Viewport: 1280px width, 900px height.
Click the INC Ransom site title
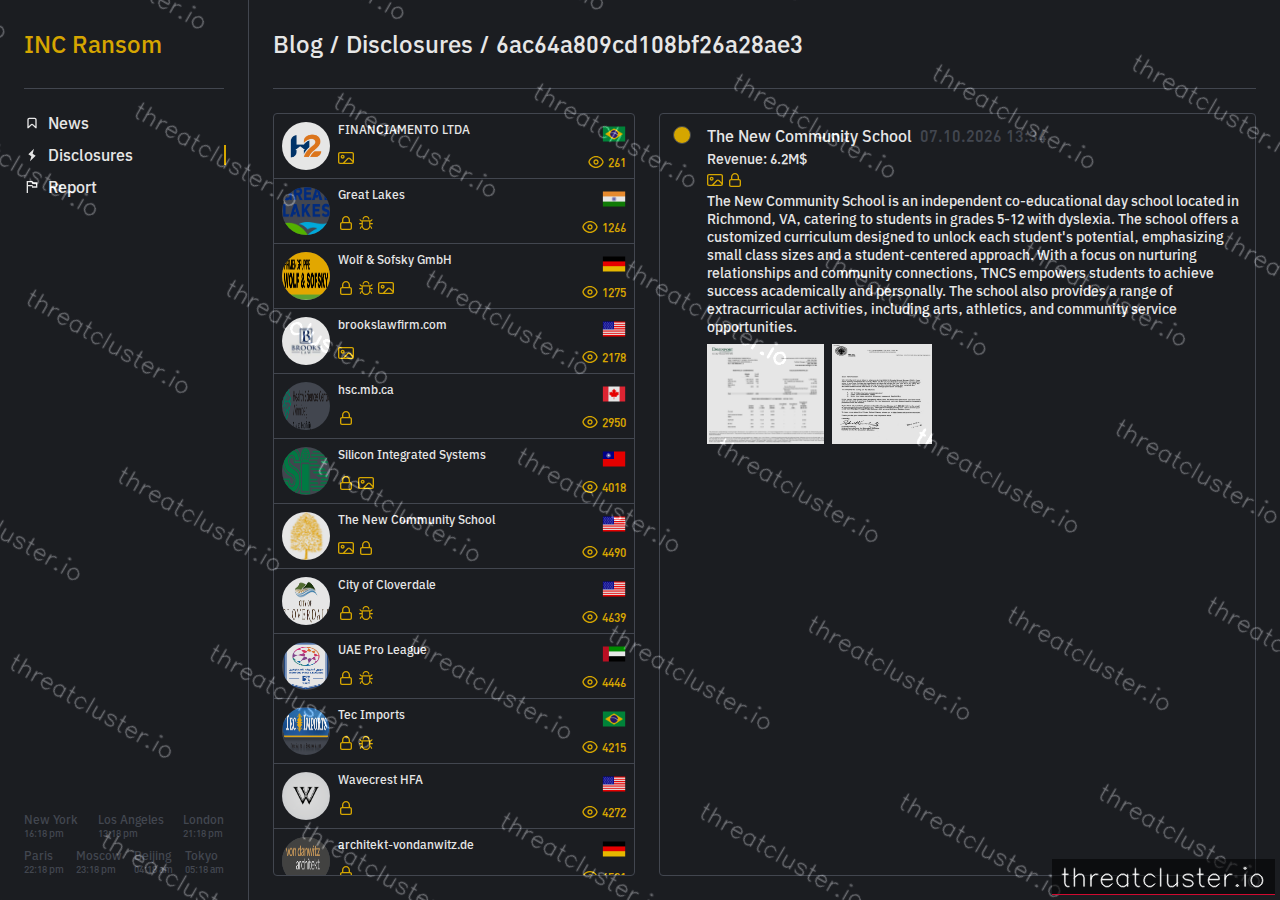point(93,45)
